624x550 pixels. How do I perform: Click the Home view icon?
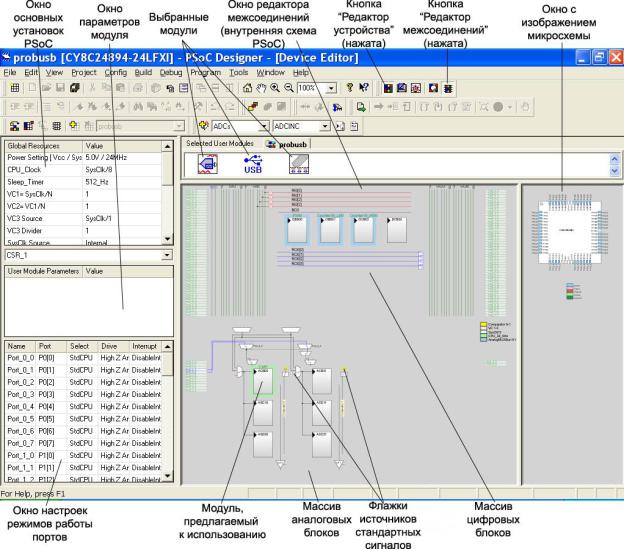247,88
